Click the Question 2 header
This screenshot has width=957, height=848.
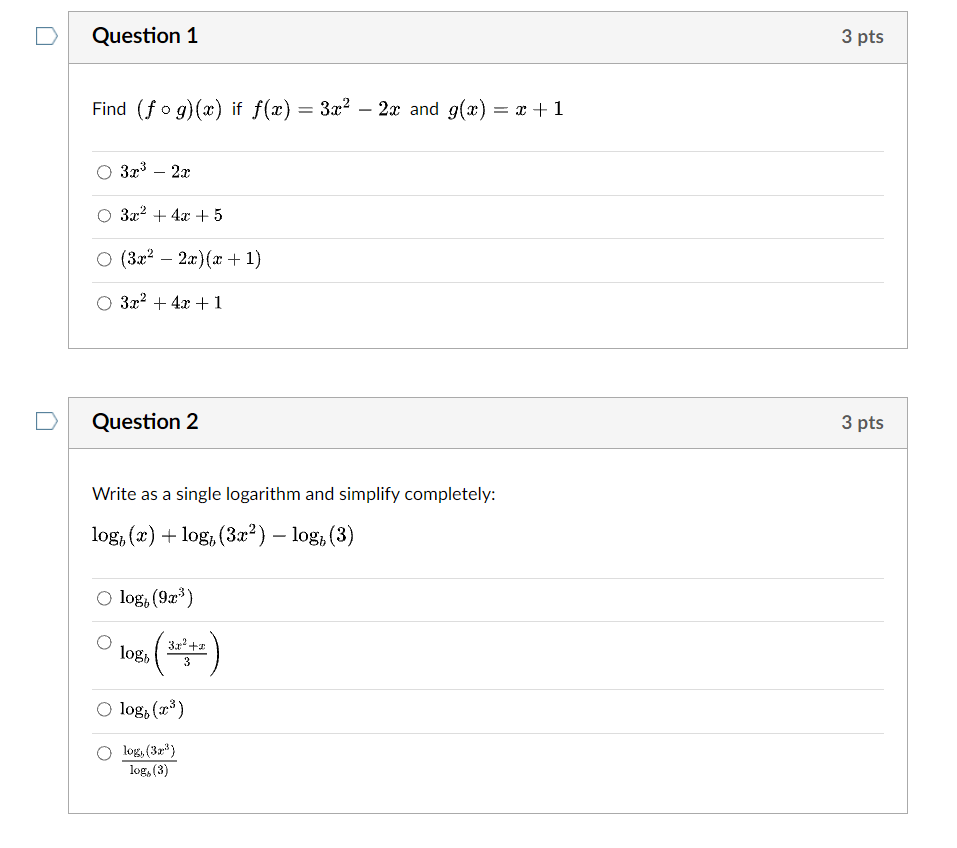[145, 422]
